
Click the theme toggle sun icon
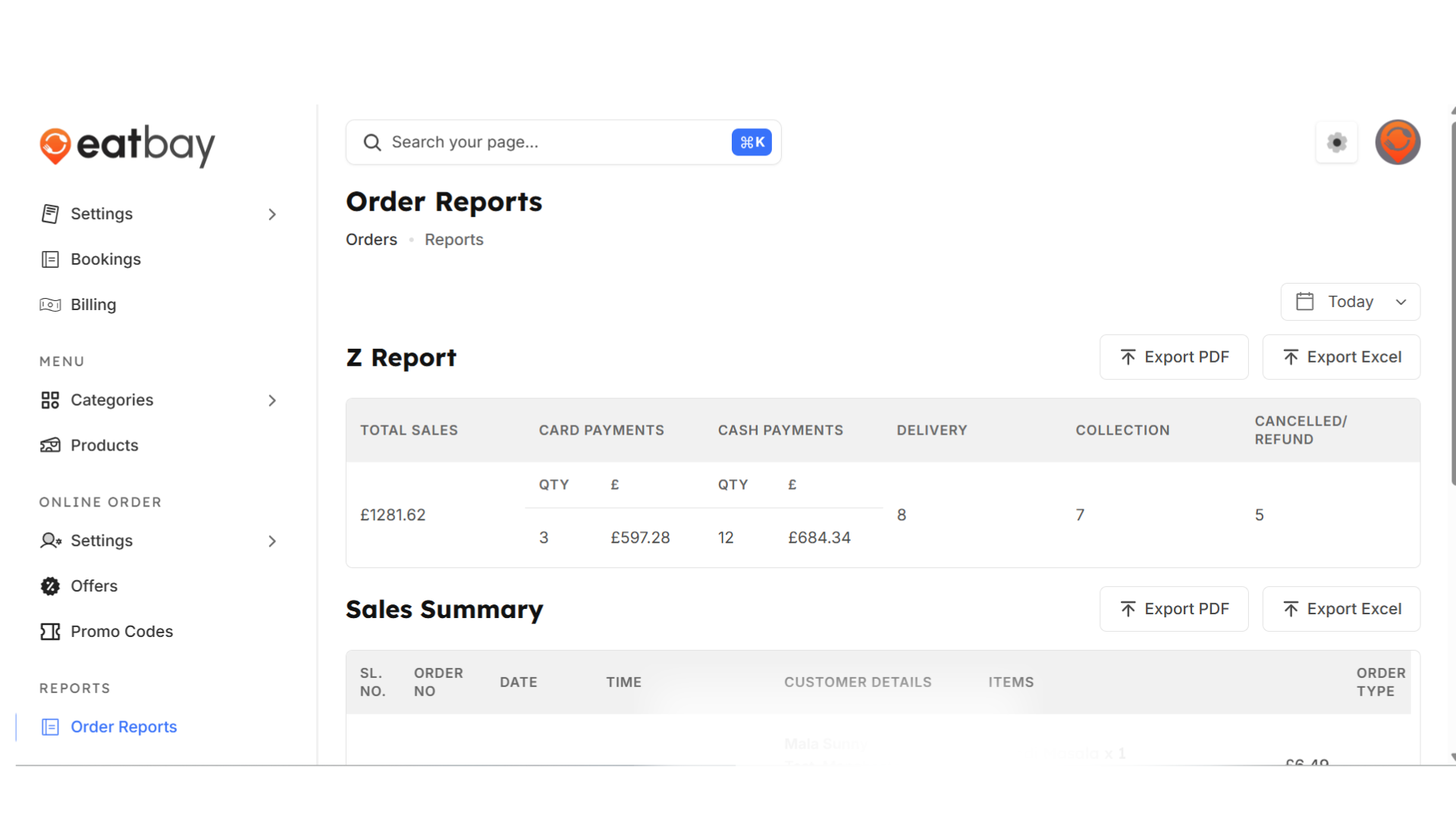pyautogui.click(x=1336, y=142)
